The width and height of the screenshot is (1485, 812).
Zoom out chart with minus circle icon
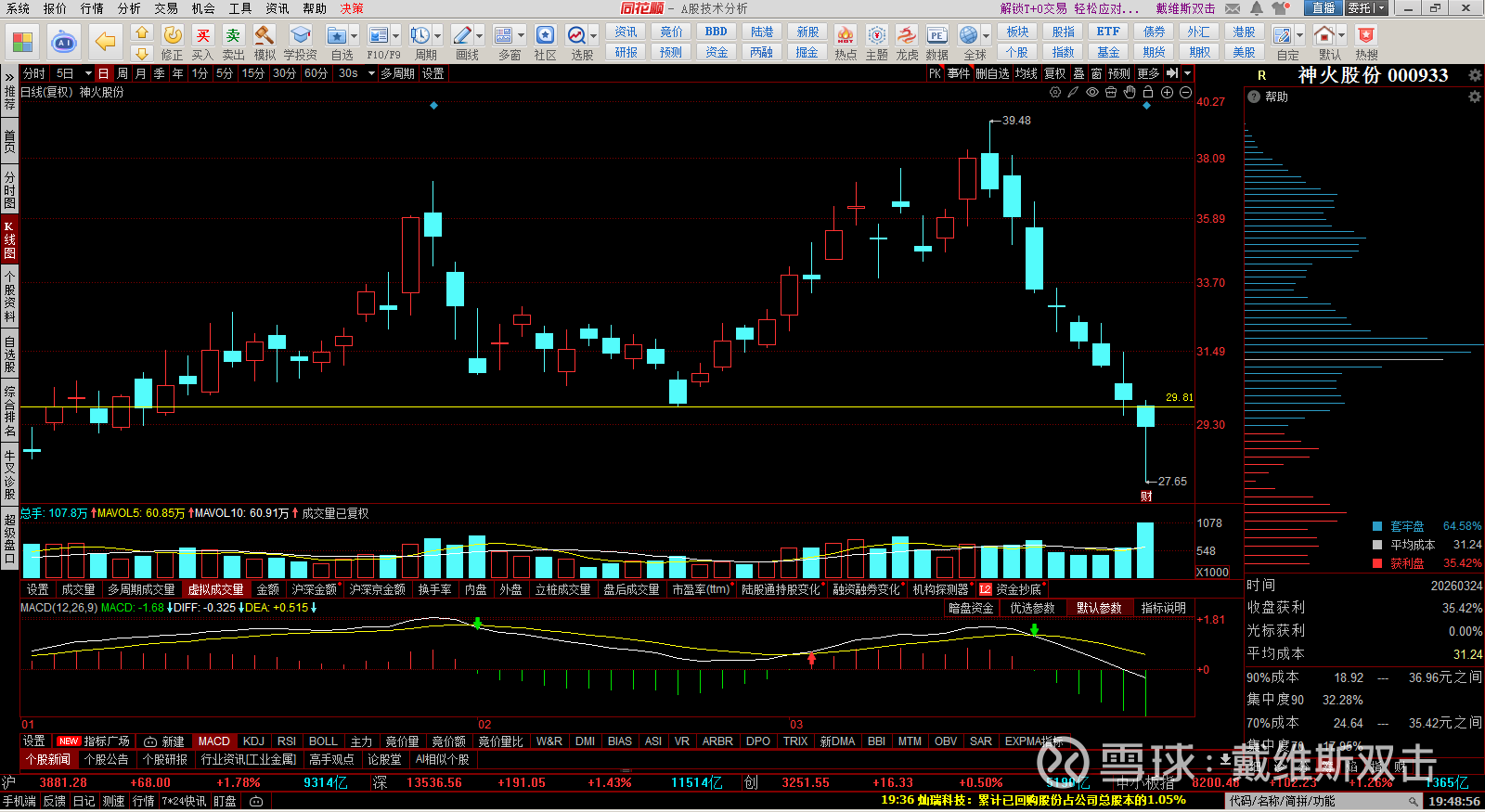pos(1185,93)
